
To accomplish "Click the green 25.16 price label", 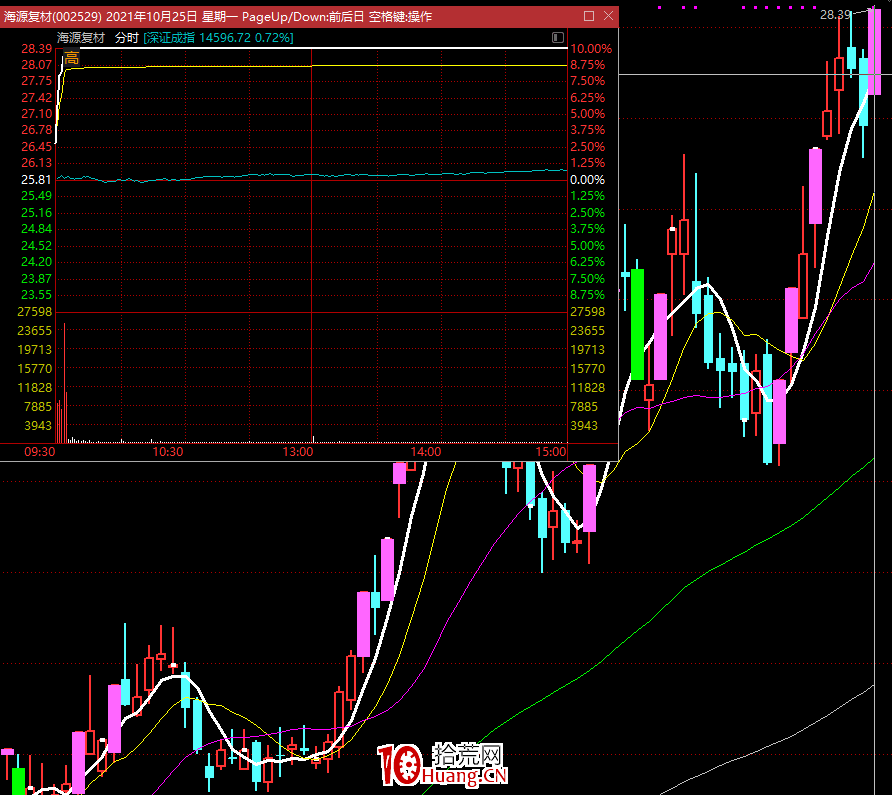I will pos(36,213).
